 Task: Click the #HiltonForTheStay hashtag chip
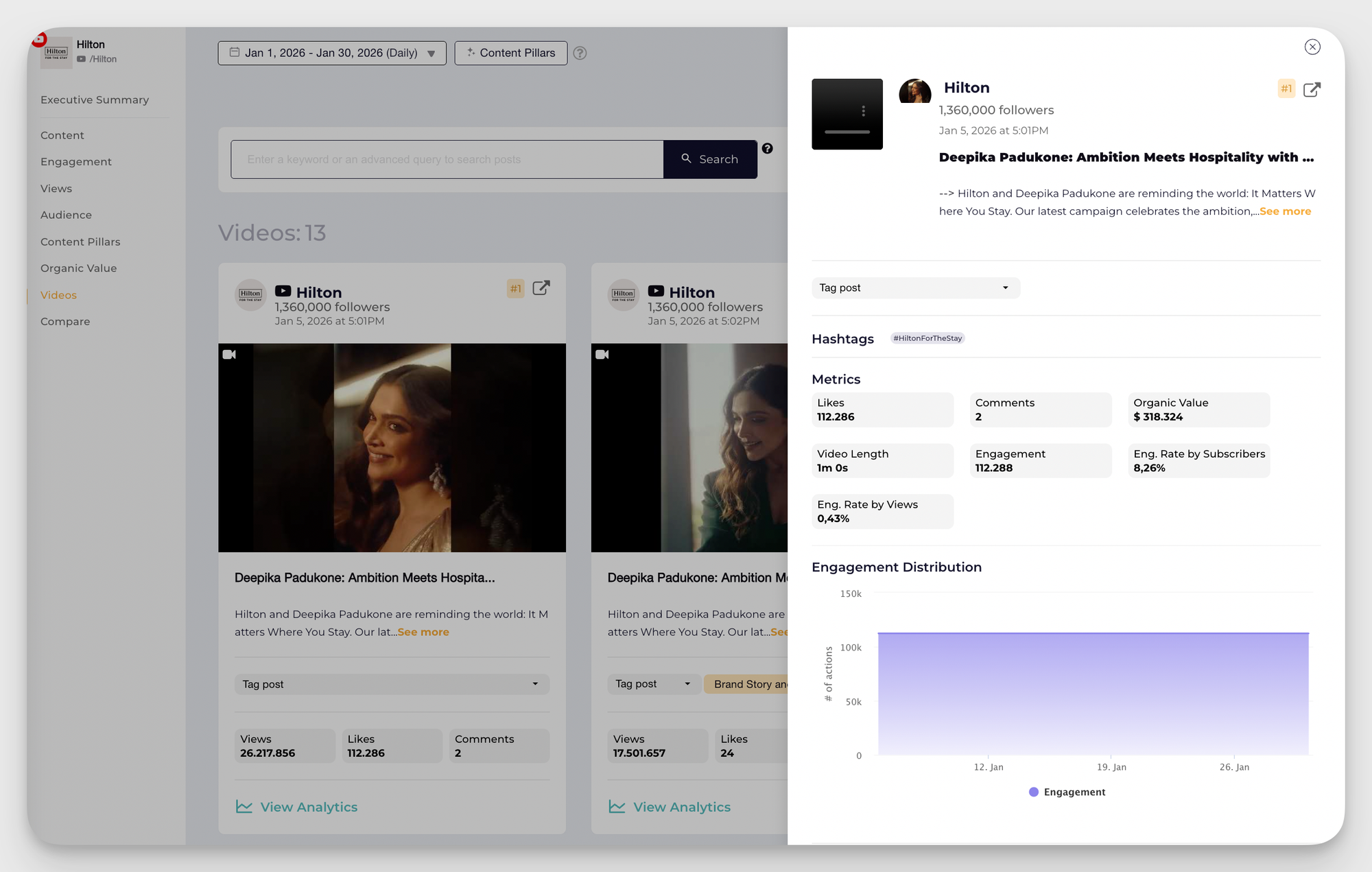[x=927, y=338]
